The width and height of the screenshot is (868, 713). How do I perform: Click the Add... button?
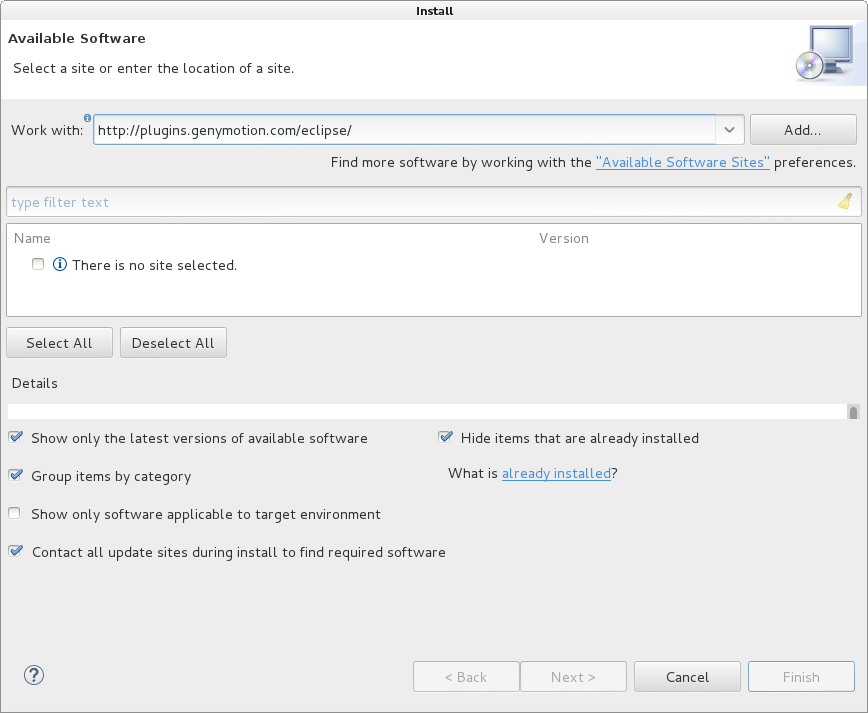click(803, 130)
